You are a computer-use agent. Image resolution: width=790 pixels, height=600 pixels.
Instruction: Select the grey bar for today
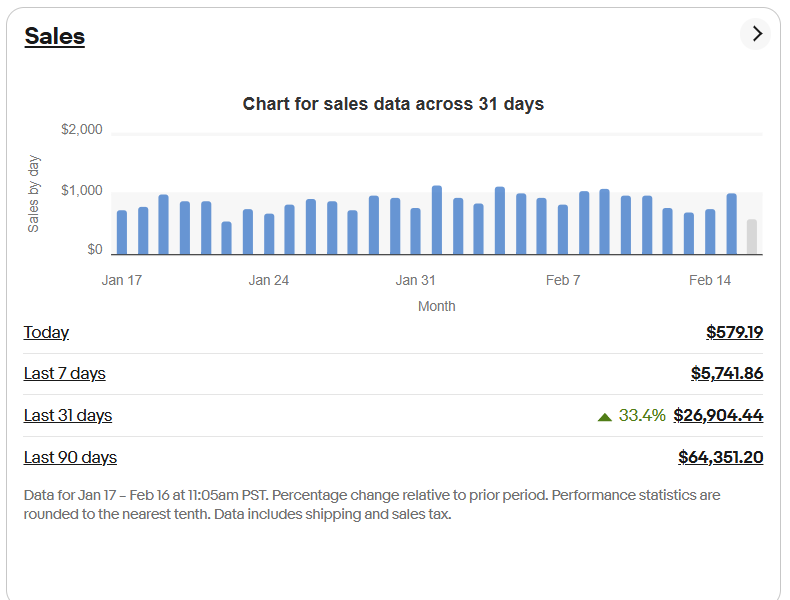coord(752,237)
